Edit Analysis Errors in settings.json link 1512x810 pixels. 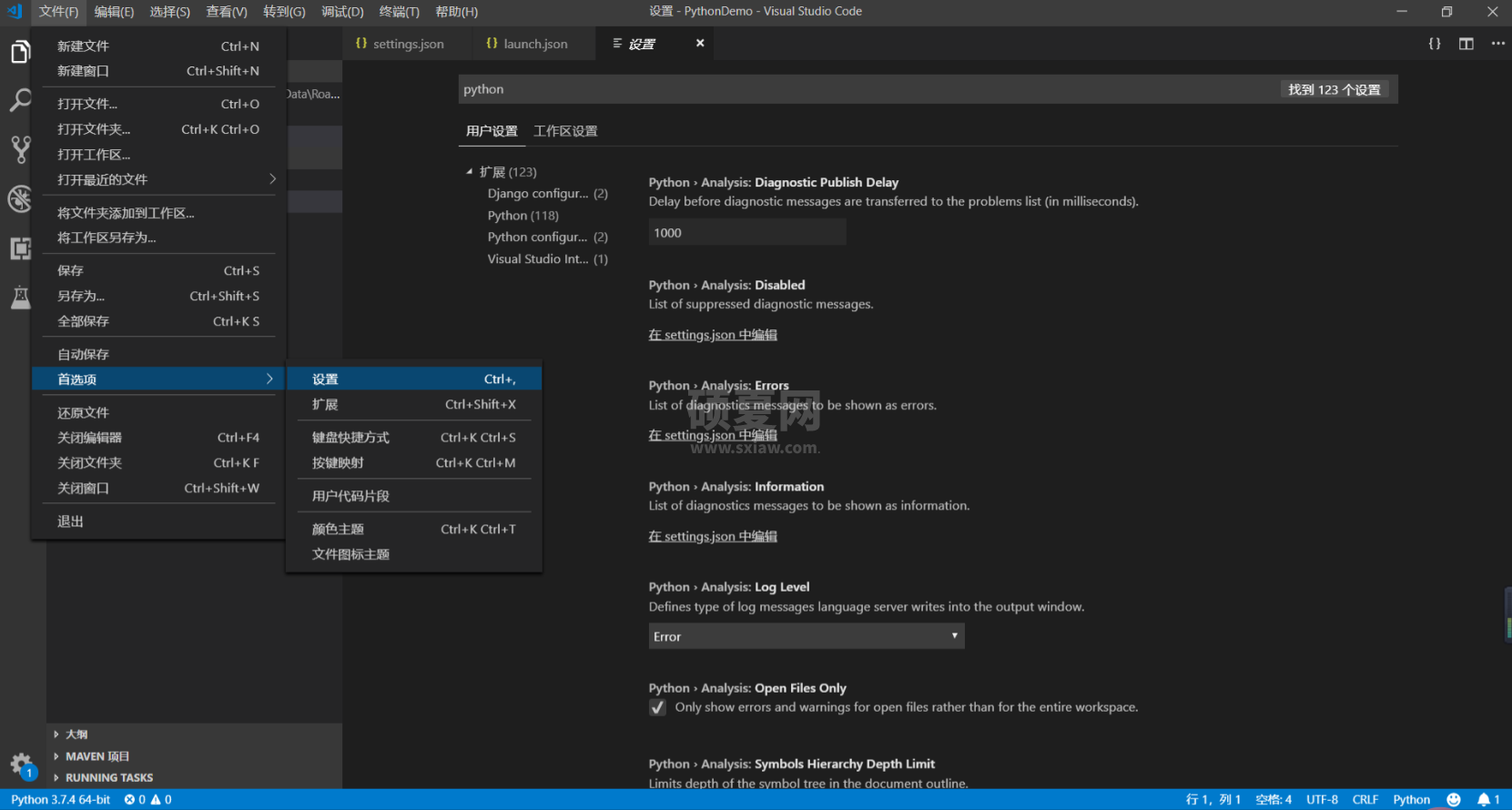[713, 435]
